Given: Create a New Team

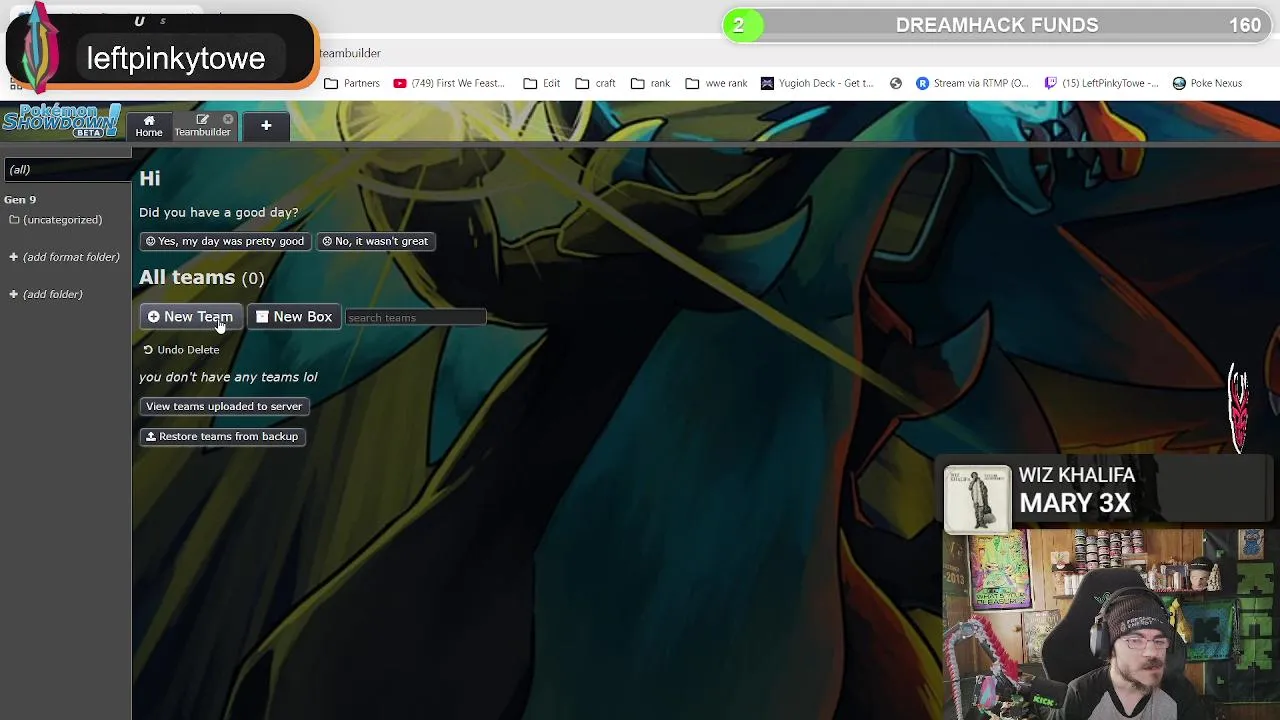Looking at the screenshot, I should click(190, 317).
